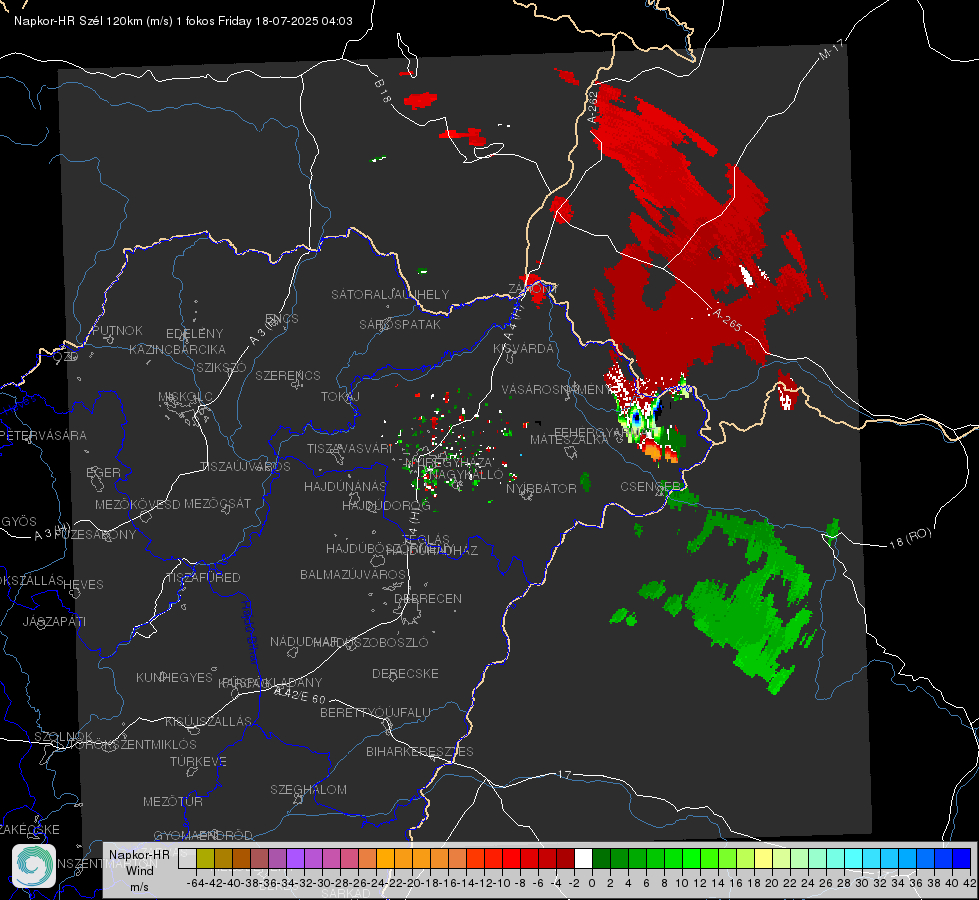This screenshot has width=979, height=900.
Task: Click the blue Hajdú-Bihar county label
Action: coord(250,631)
